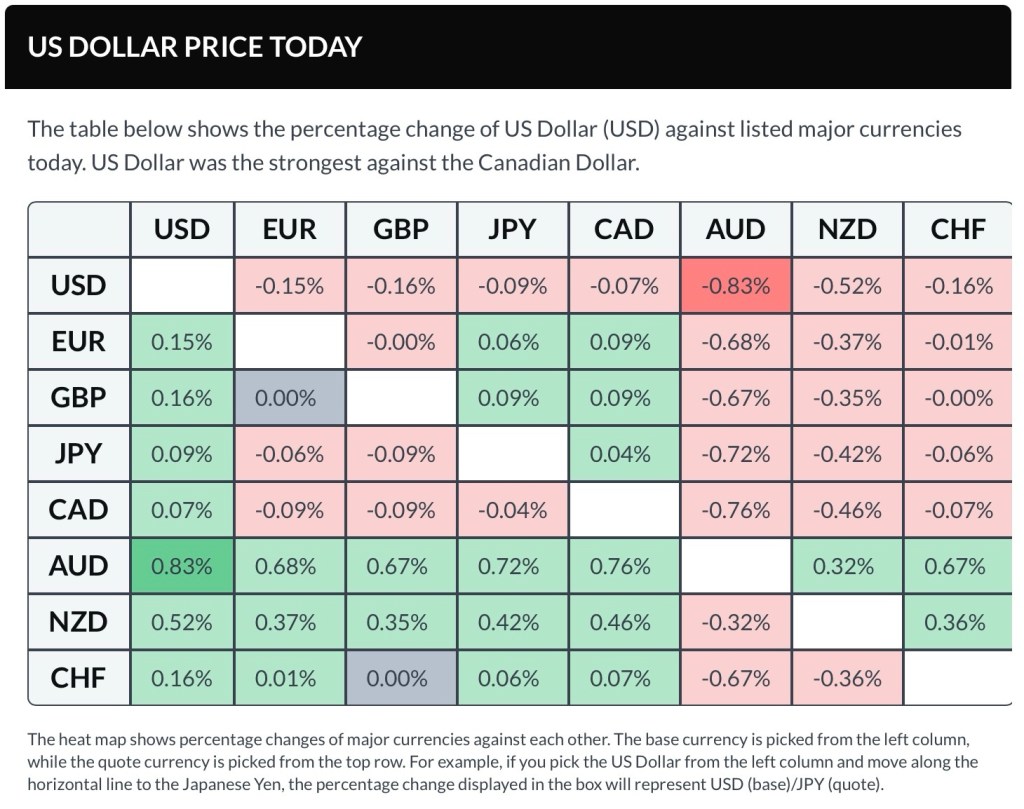Click the "US DOLLAR PRICE TODAY" heading
This screenshot has height=809, width=1024.
[195, 47]
